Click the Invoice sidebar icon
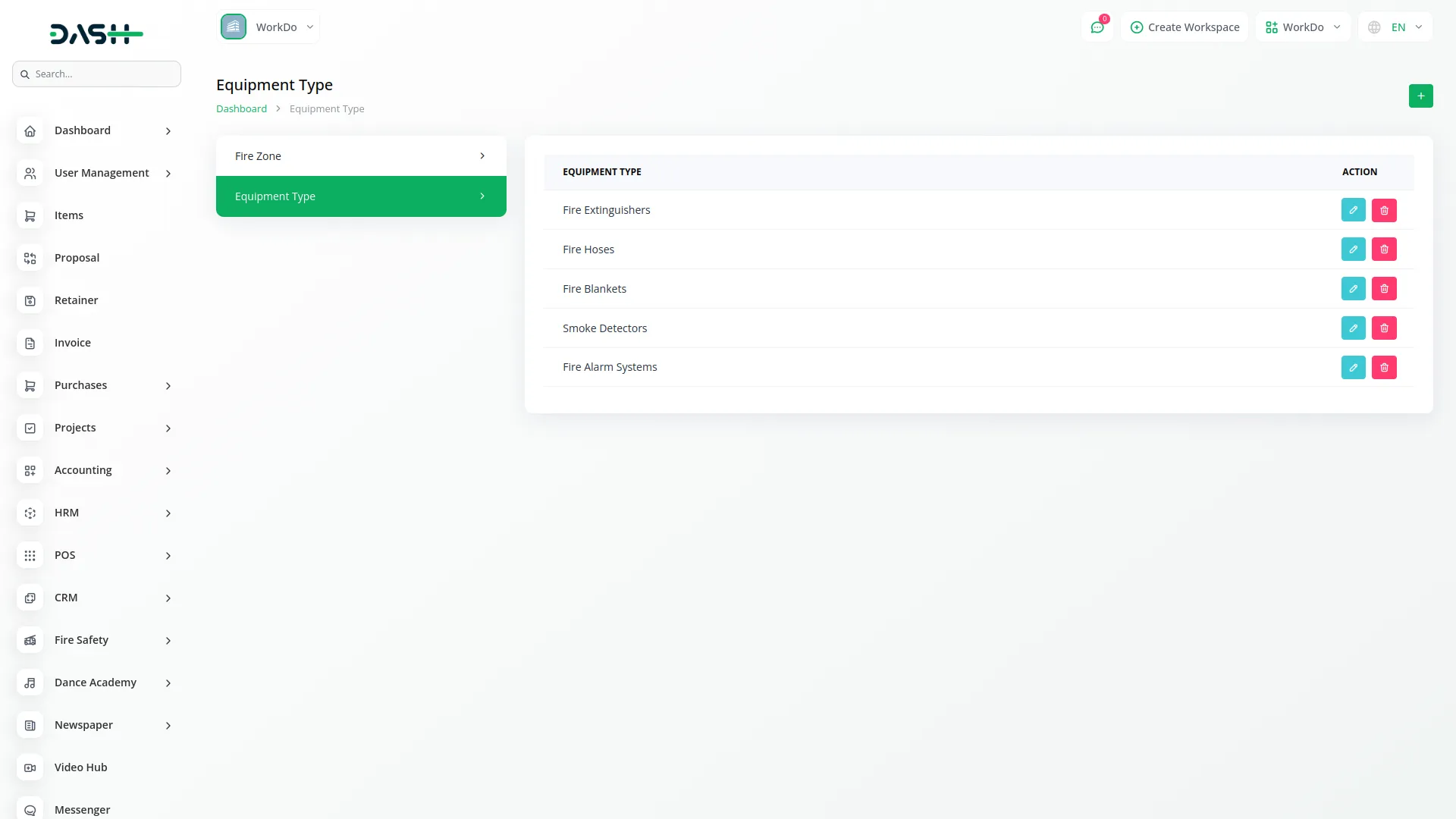Screen dimensions: 1456x819 (30, 343)
